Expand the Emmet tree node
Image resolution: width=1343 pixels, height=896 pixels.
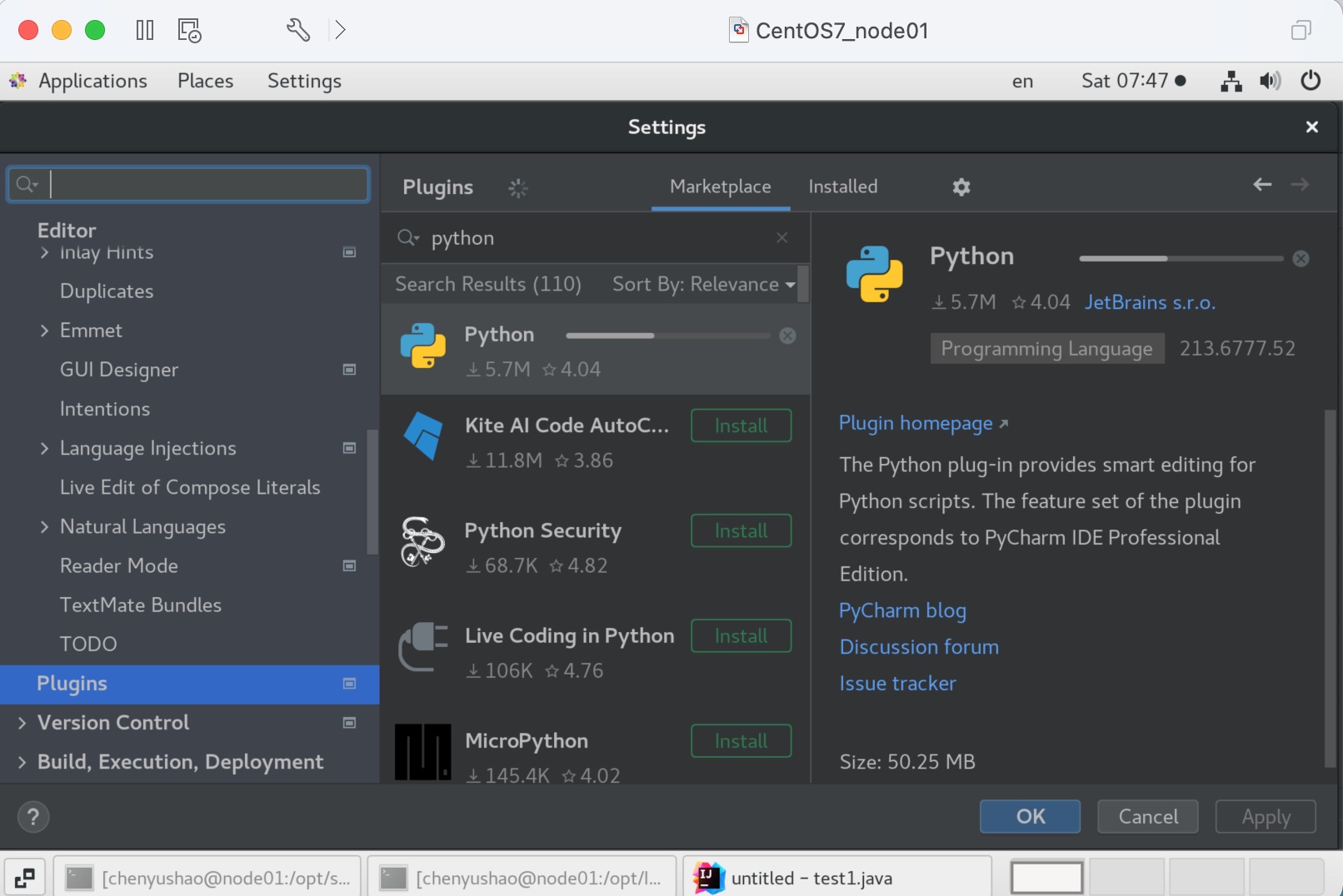(x=45, y=331)
